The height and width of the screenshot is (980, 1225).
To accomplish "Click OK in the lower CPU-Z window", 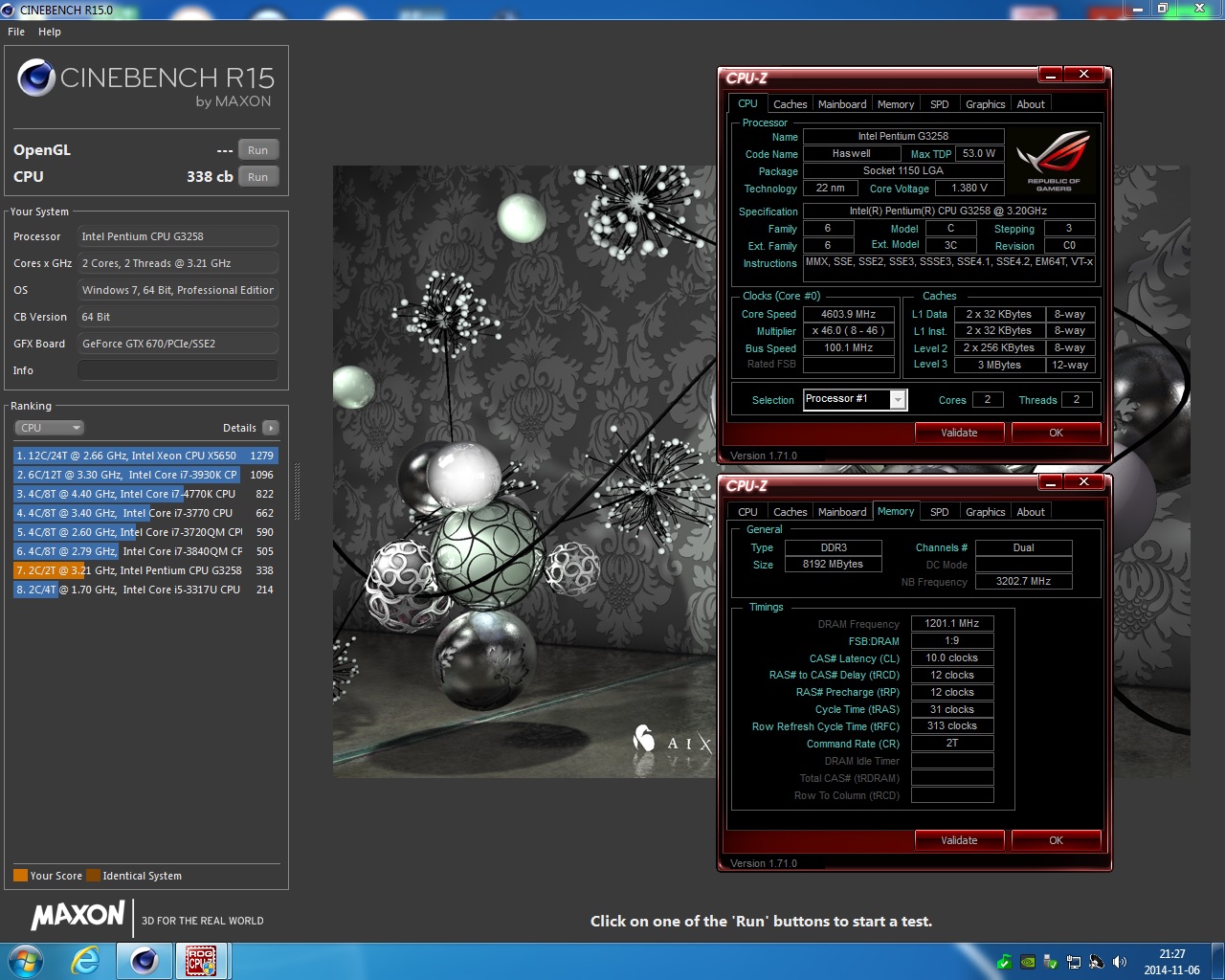I will click(x=1056, y=840).
